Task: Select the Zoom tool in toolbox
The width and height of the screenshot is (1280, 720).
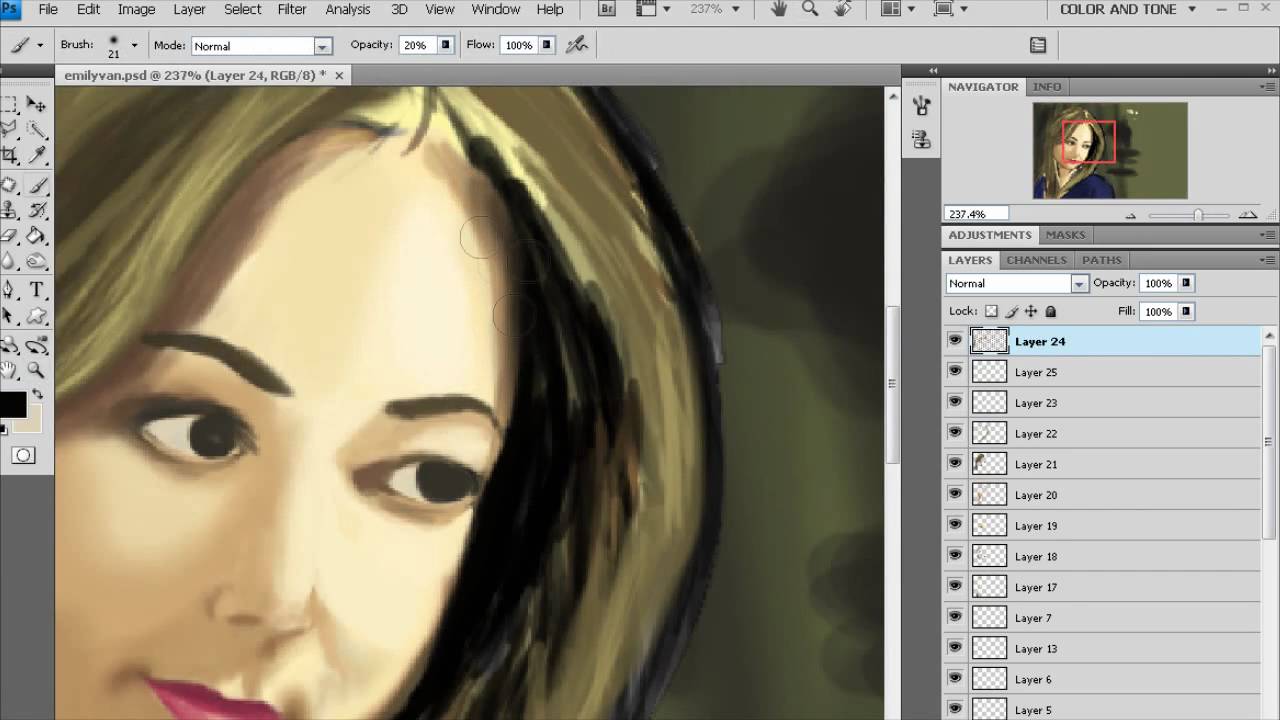Action: (x=37, y=370)
